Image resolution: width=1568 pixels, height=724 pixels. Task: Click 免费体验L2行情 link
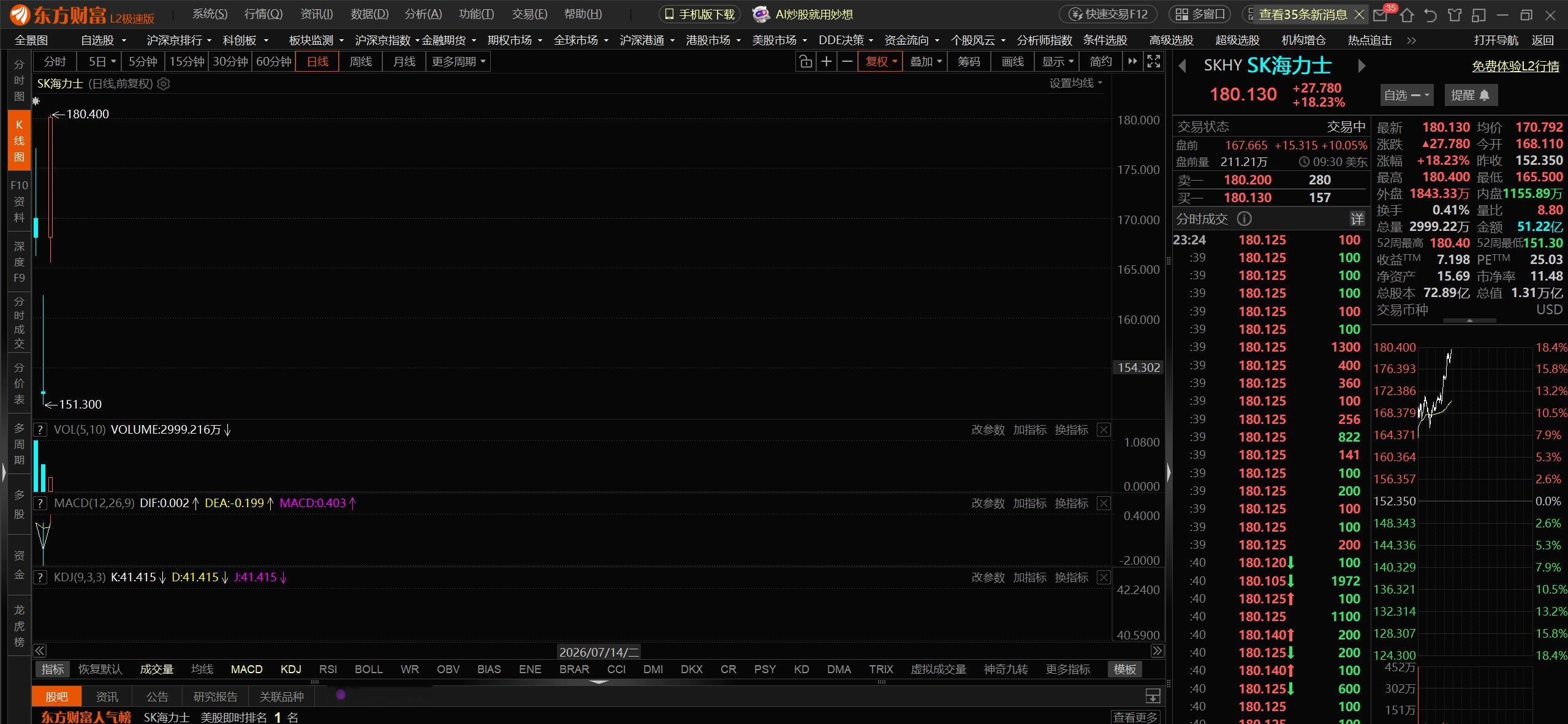tap(1515, 66)
